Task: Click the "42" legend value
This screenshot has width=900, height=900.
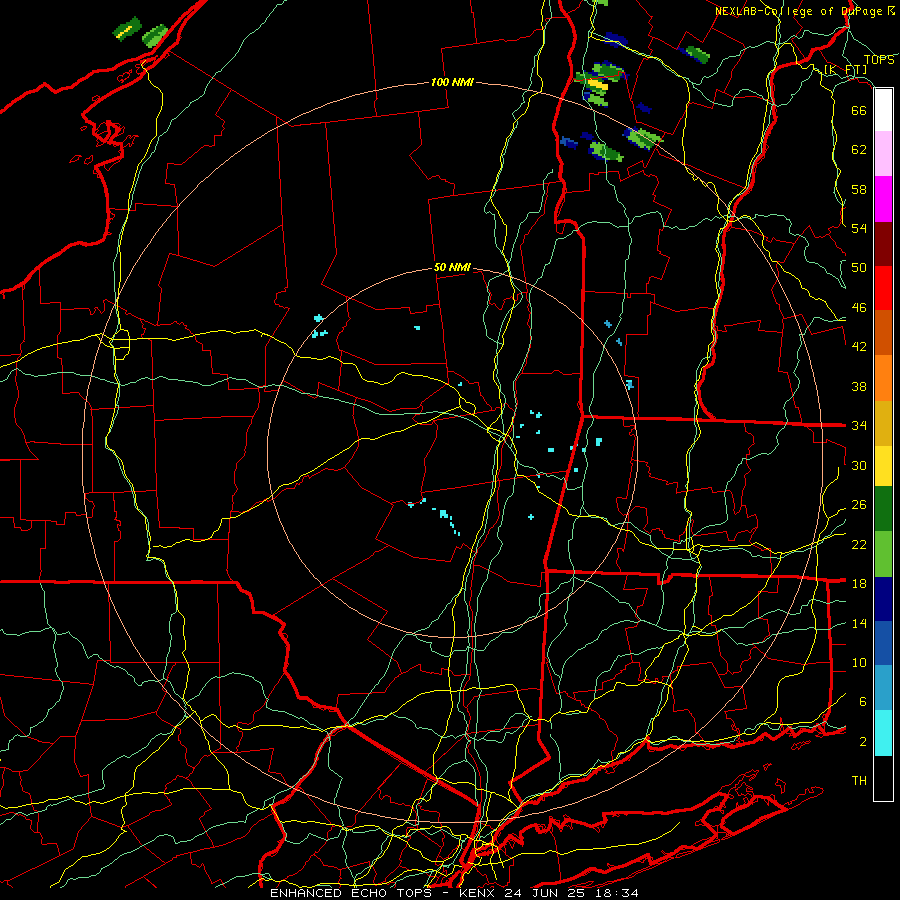Action: (x=859, y=347)
